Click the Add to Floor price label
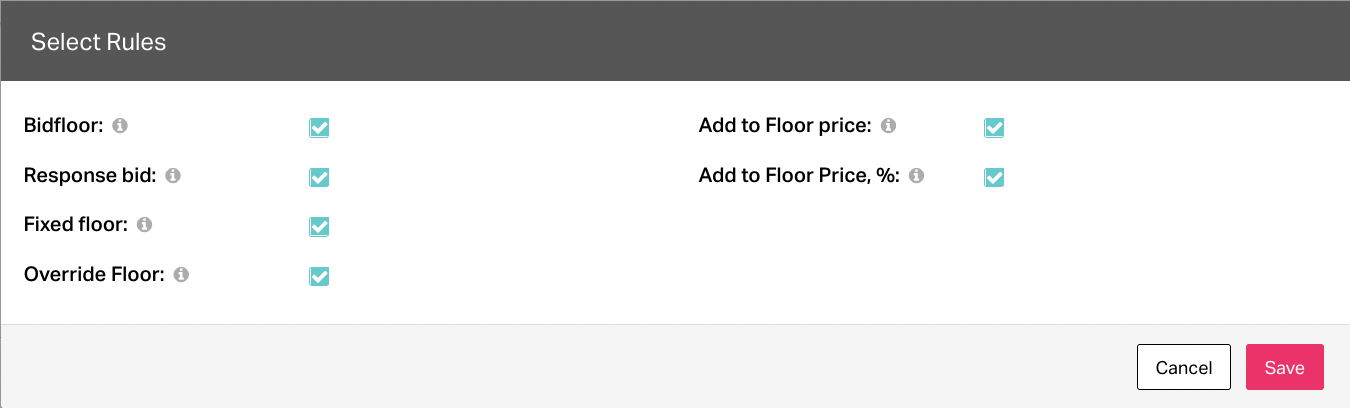 tap(786, 126)
